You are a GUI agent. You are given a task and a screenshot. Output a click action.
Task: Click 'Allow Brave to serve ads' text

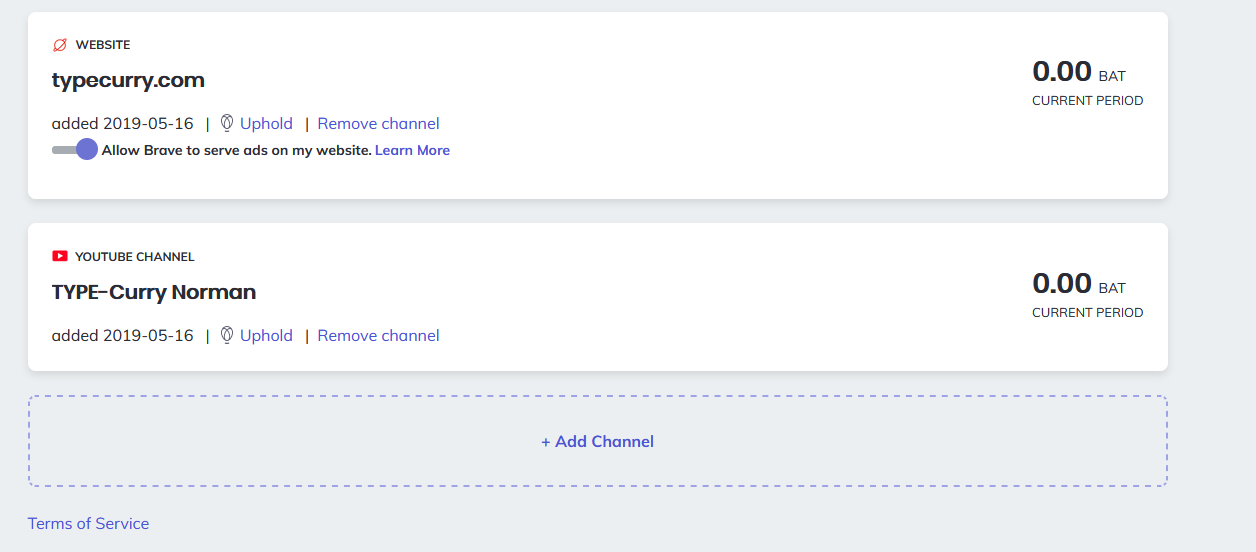coord(237,150)
